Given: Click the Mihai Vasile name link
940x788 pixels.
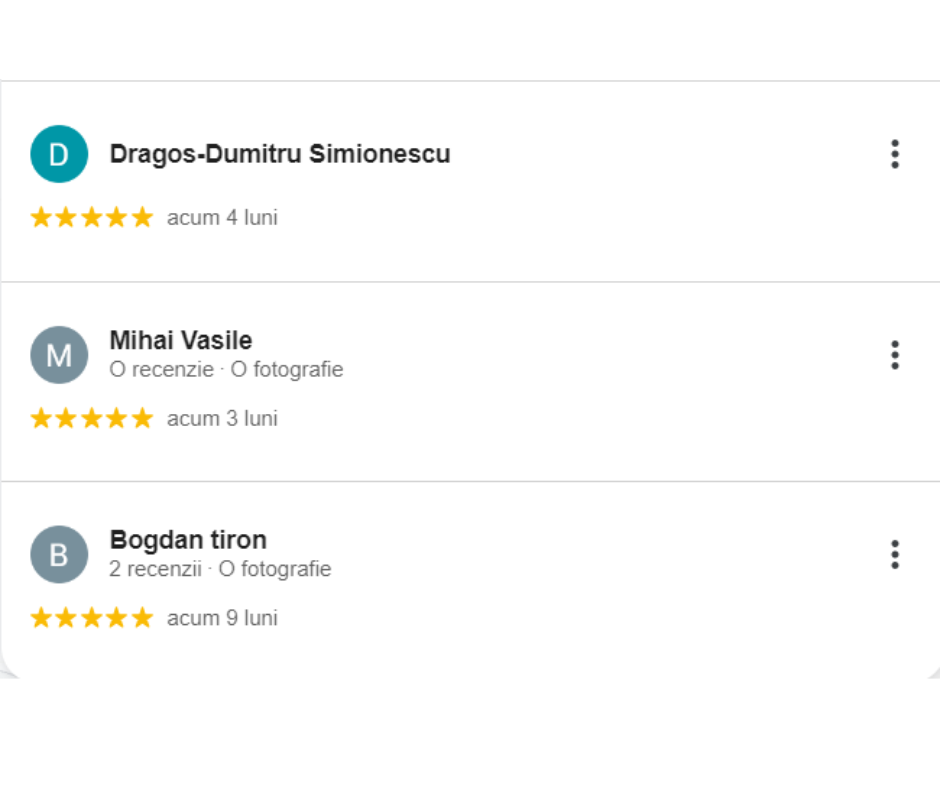Looking at the screenshot, I should tap(181, 340).
